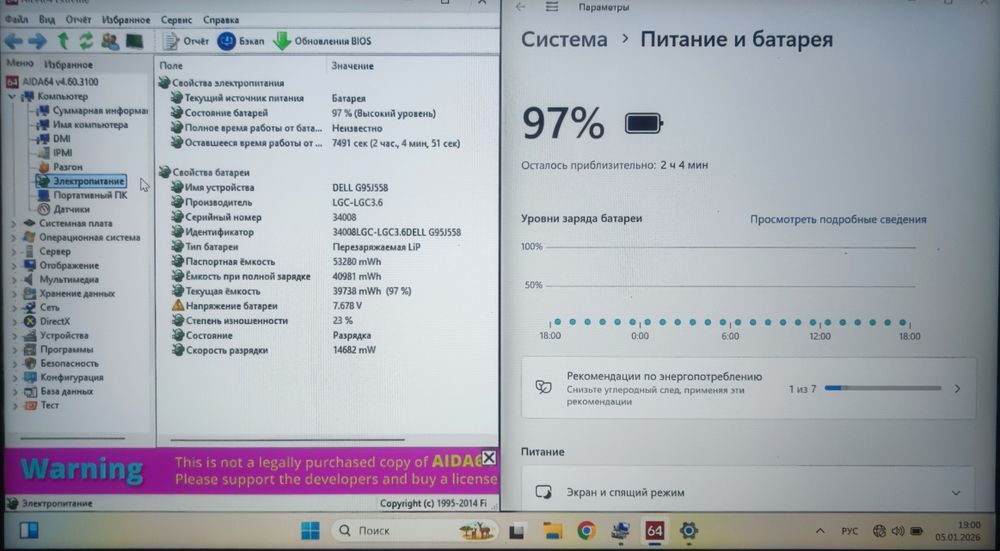The height and width of the screenshot is (551, 1000).
Task: Expand the Системная плата node
Action: coord(14,223)
